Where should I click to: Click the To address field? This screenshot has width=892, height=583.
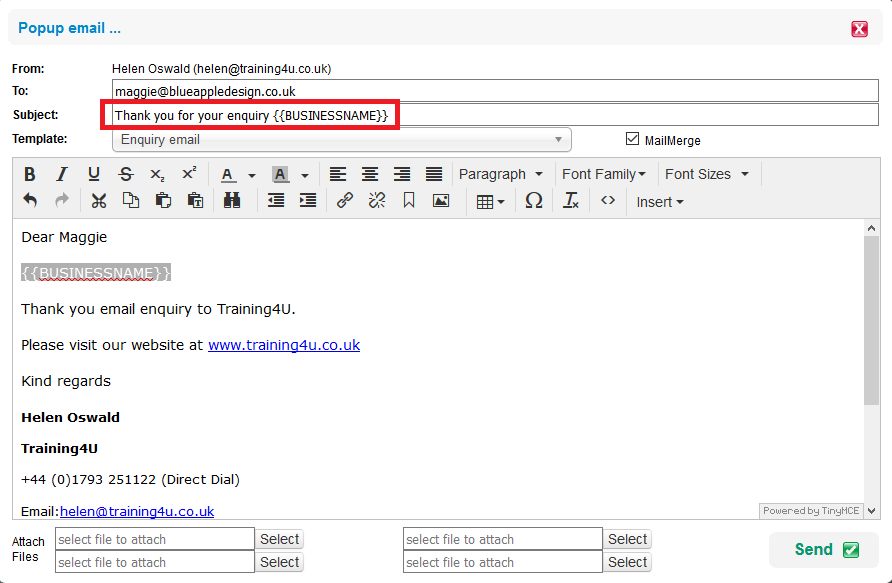tap(495, 91)
